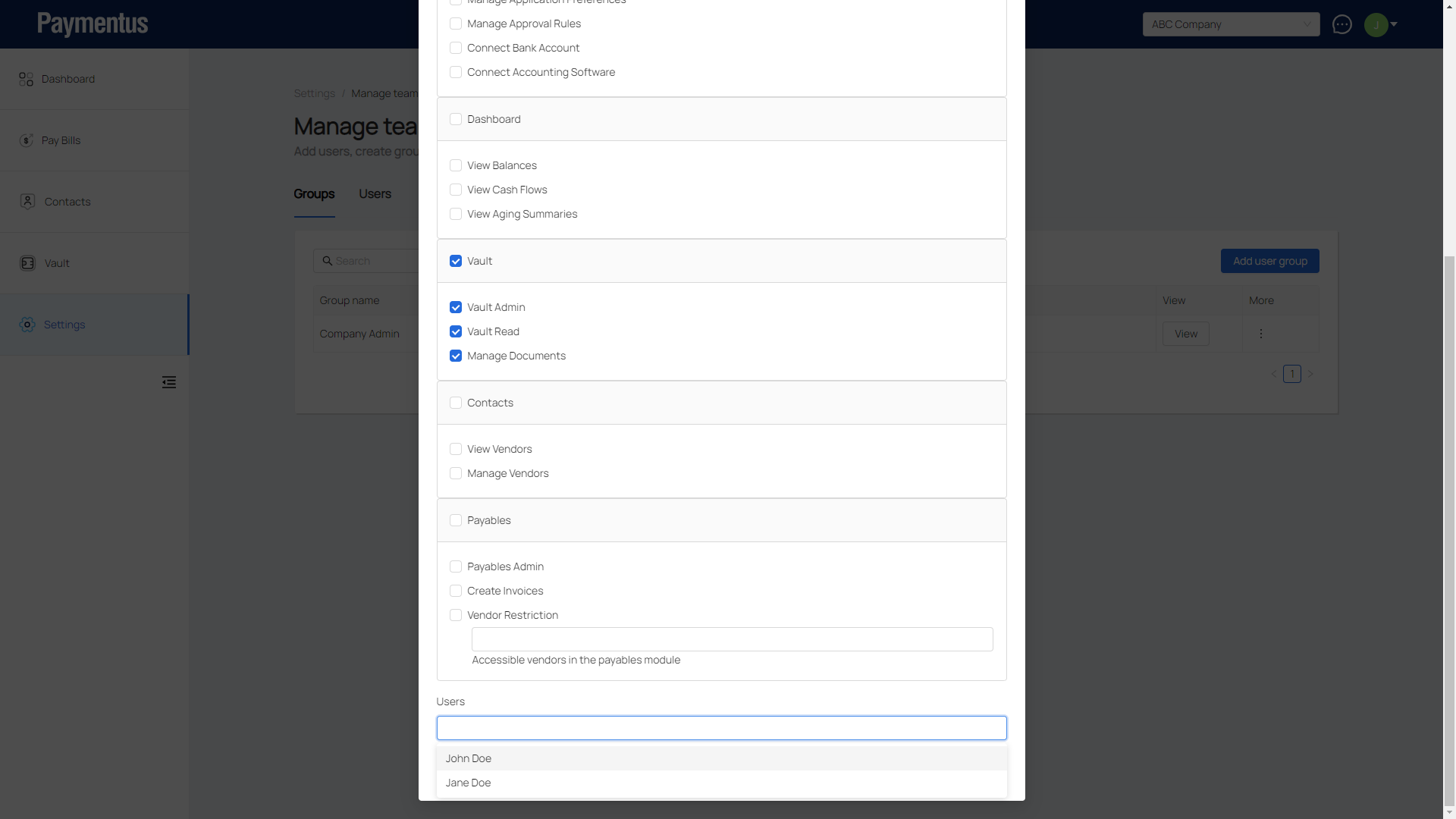Click the three-dot More icon for Company Admin
The width and height of the screenshot is (1456, 819).
1260,334
